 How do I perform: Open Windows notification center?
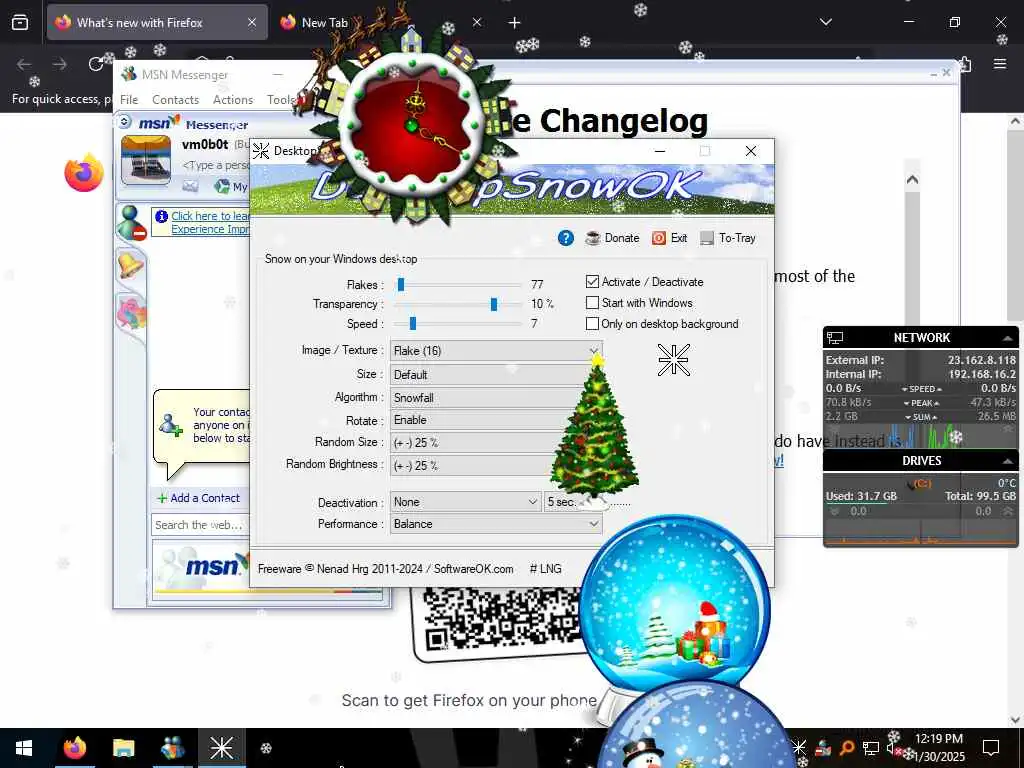click(991, 748)
